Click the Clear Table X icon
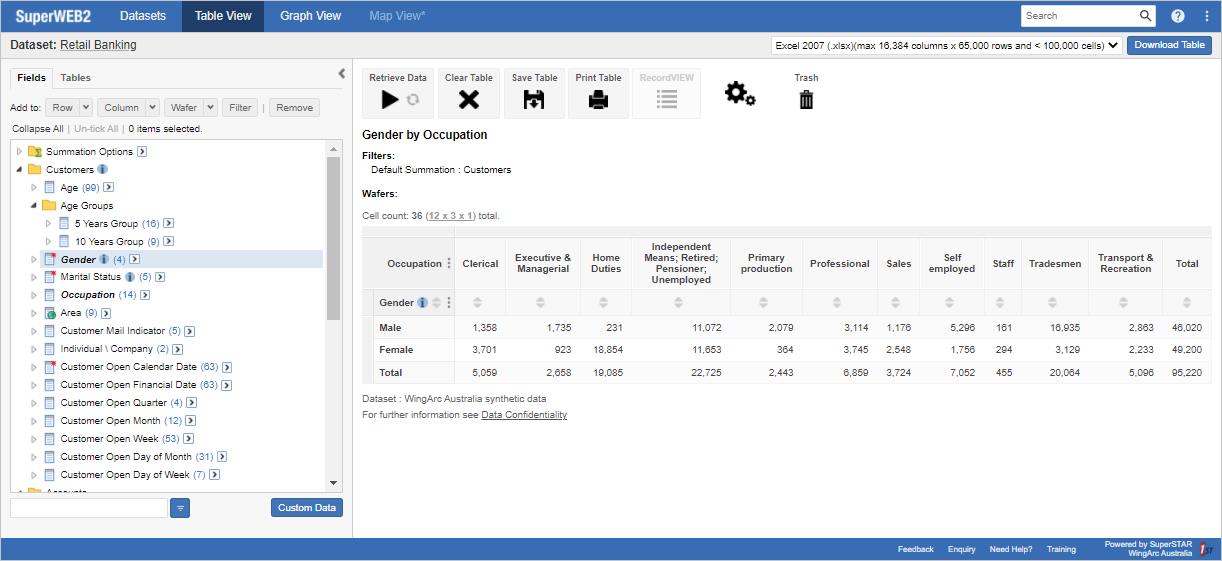The height and width of the screenshot is (561, 1222). pyautogui.click(x=468, y=99)
